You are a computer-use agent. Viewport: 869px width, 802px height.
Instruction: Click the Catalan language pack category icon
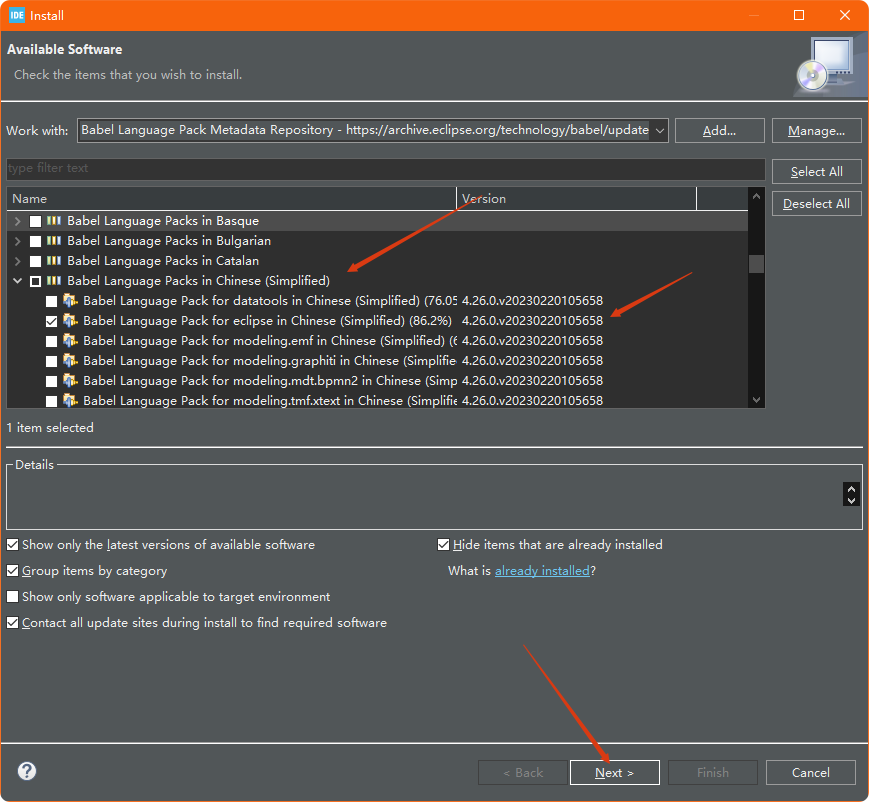click(x=54, y=261)
